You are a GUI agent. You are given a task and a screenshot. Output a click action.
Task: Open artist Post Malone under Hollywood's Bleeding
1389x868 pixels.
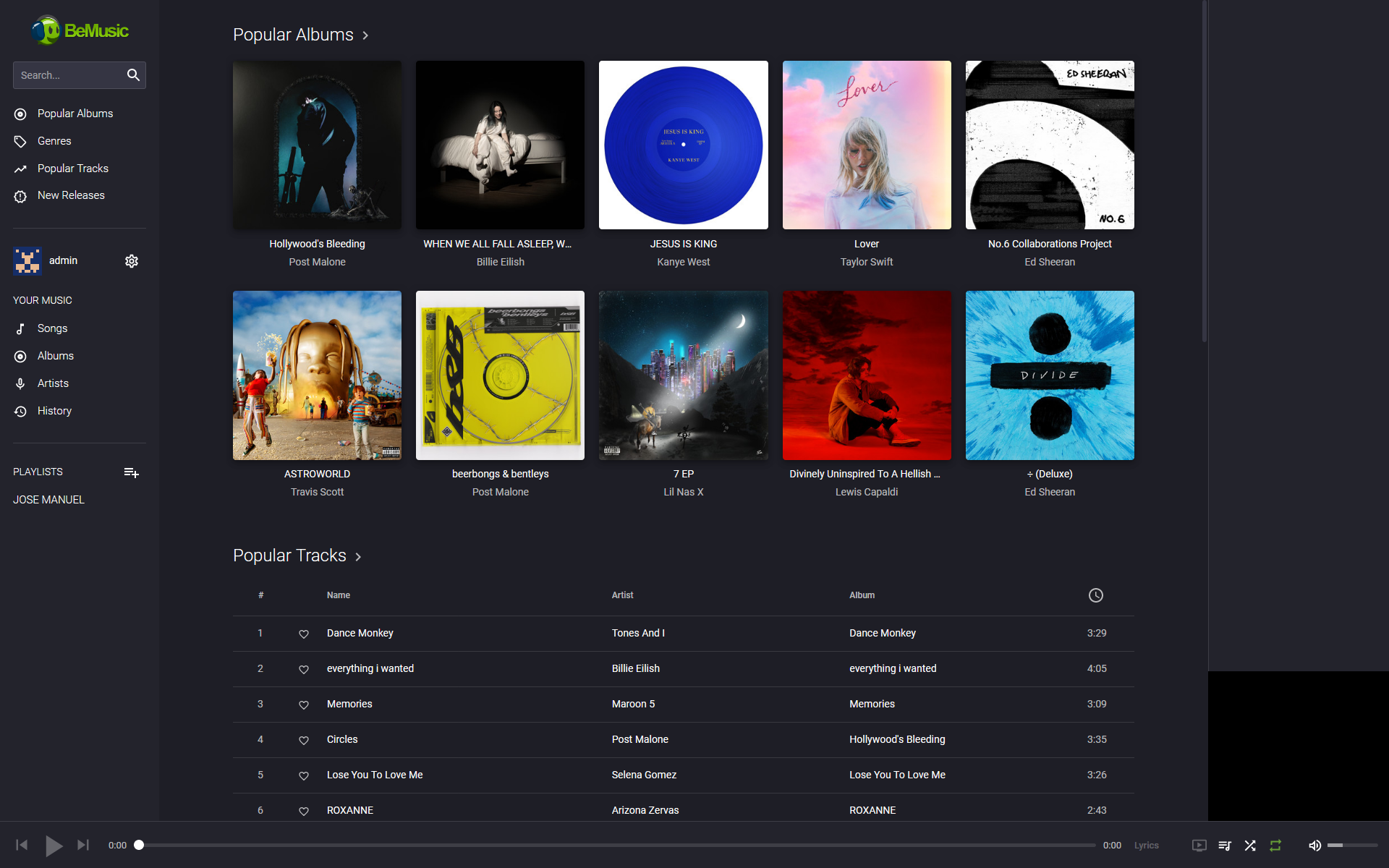point(317,262)
